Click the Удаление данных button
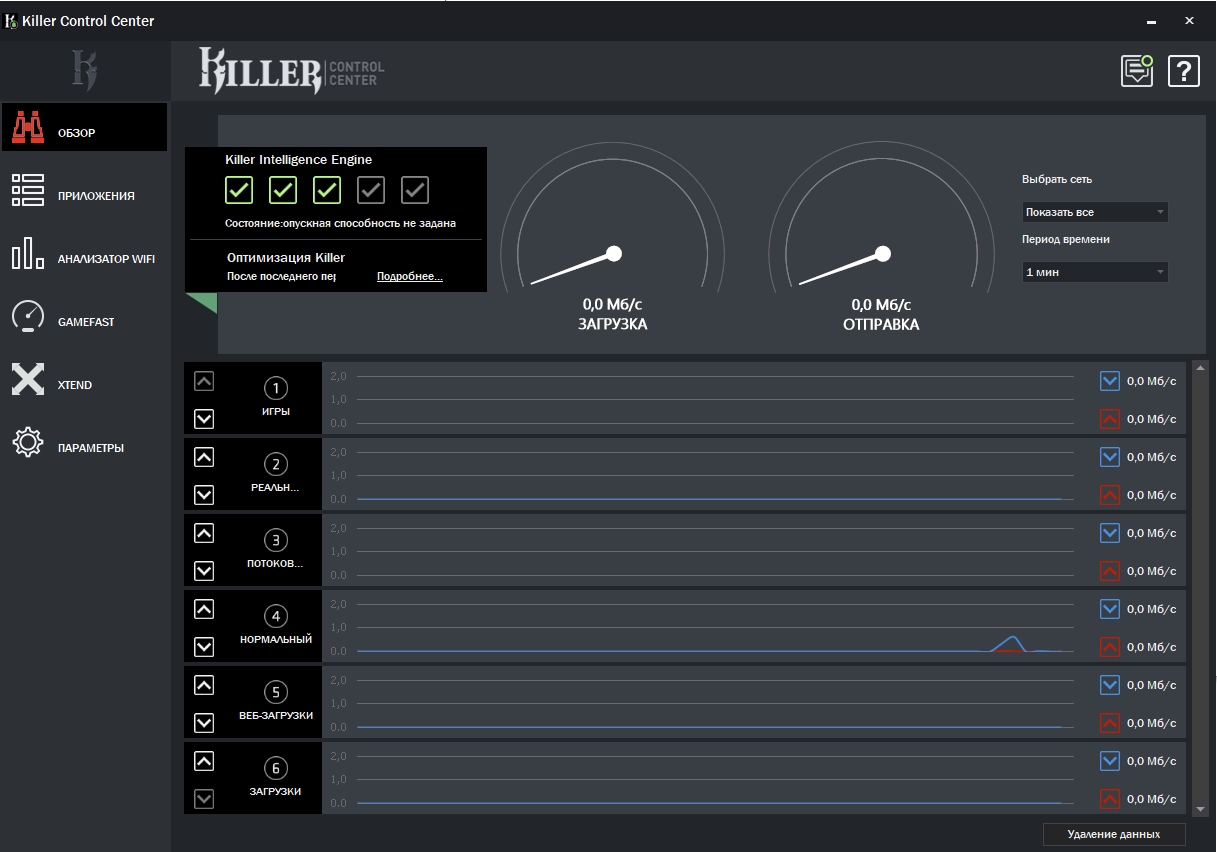 click(x=1114, y=834)
